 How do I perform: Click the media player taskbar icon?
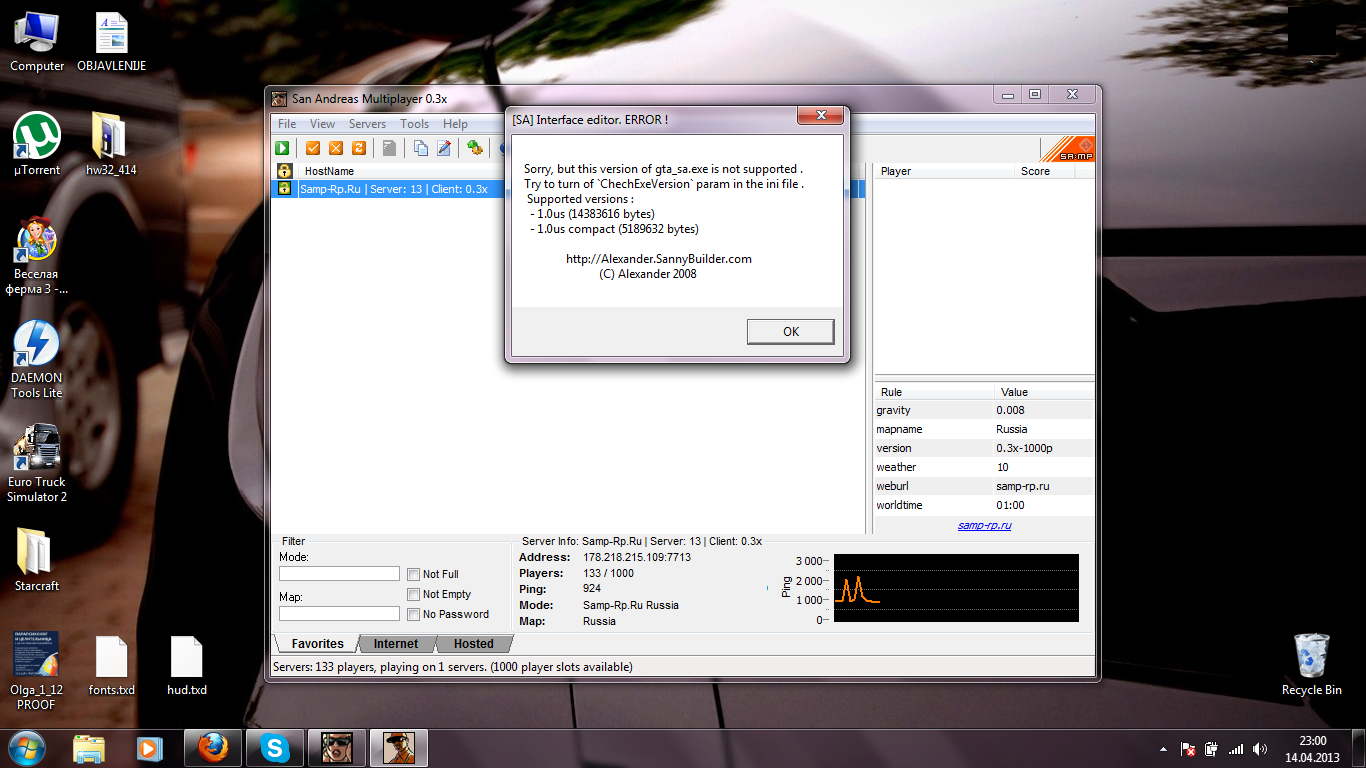pos(149,748)
